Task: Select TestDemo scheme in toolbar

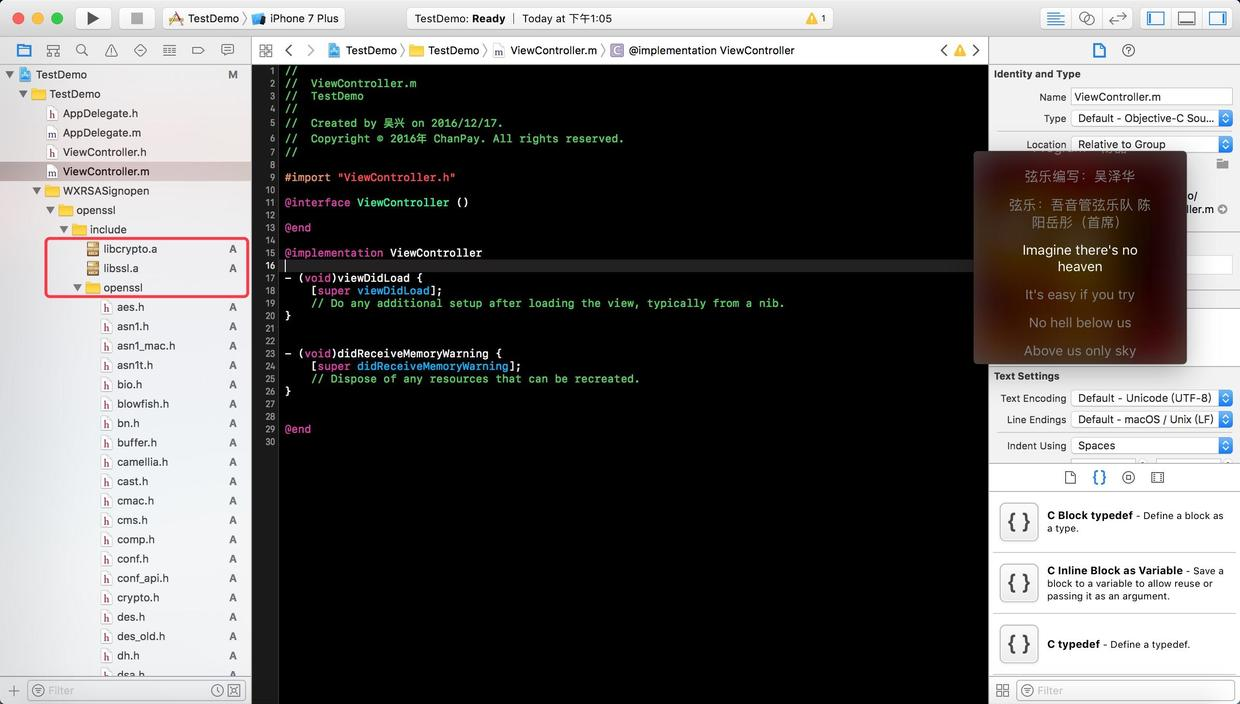Action: (205, 18)
